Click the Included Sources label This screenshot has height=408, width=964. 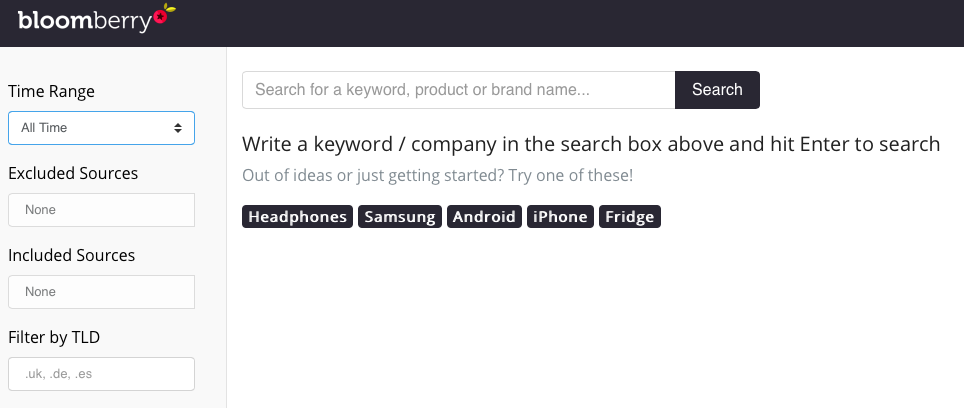(x=72, y=255)
